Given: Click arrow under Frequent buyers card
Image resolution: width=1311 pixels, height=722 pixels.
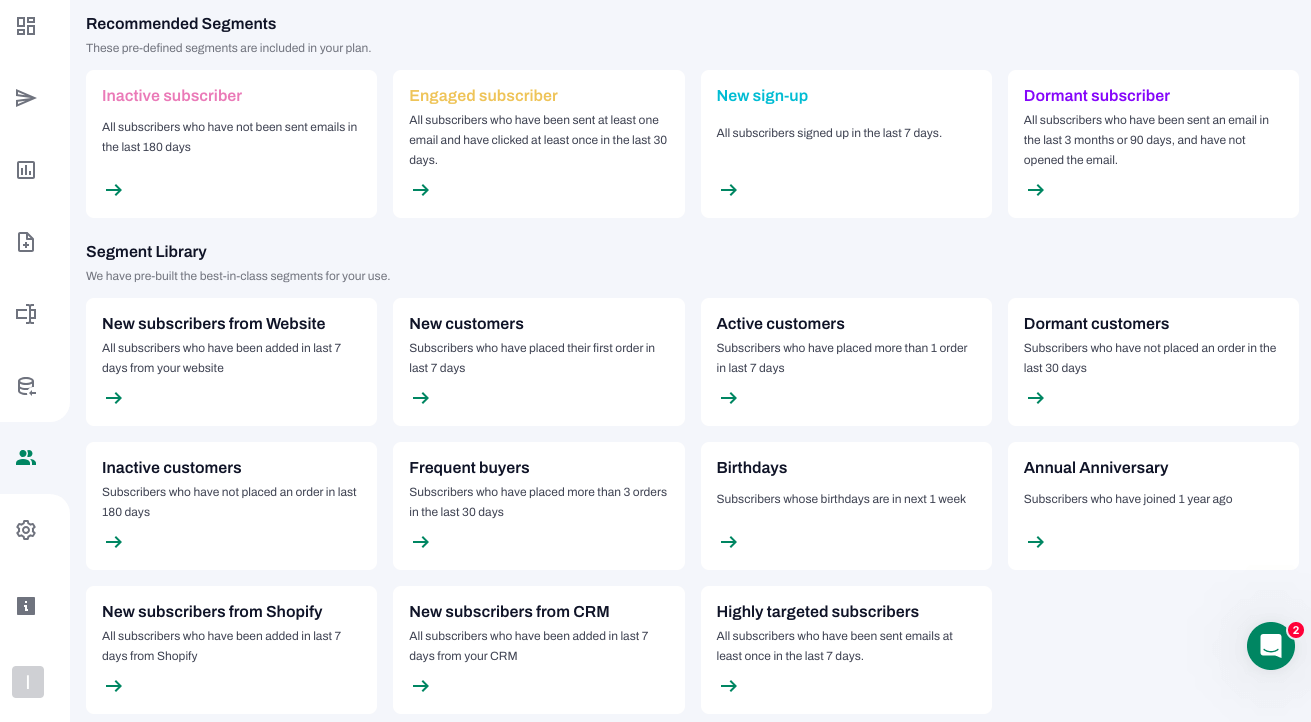Looking at the screenshot, I should click(421, 542).
